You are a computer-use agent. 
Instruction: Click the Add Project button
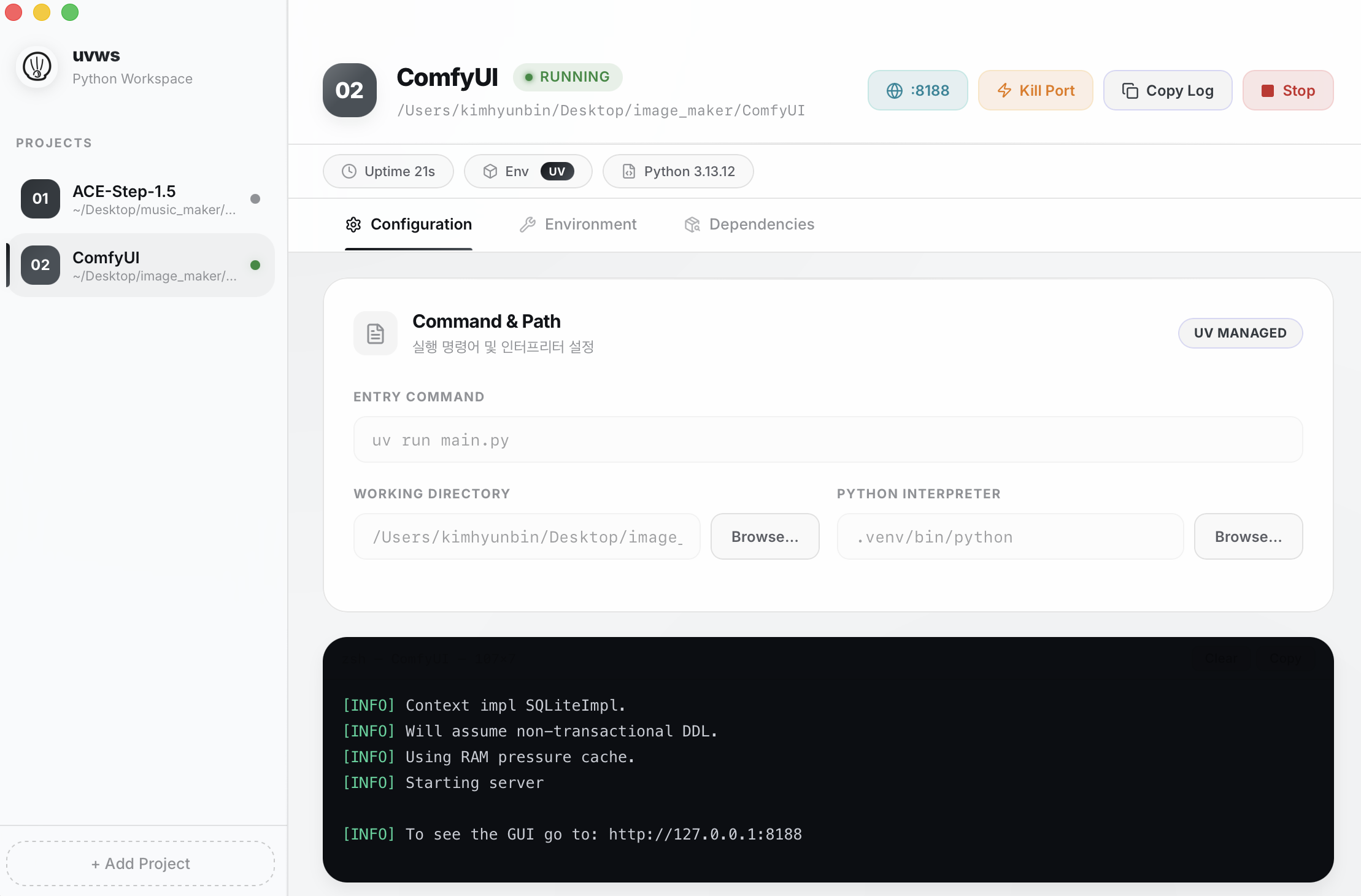pyautogui.click(x=141, y=863)
